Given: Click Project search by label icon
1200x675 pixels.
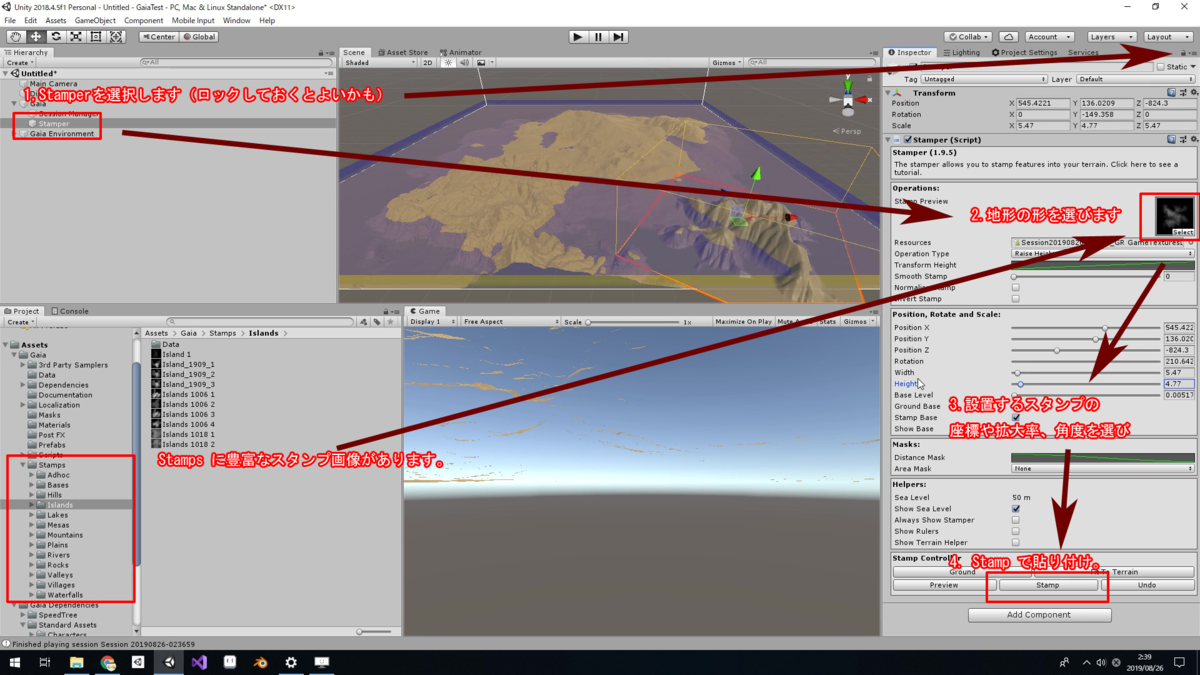Looking at the screenshot, I should (377, 322).
